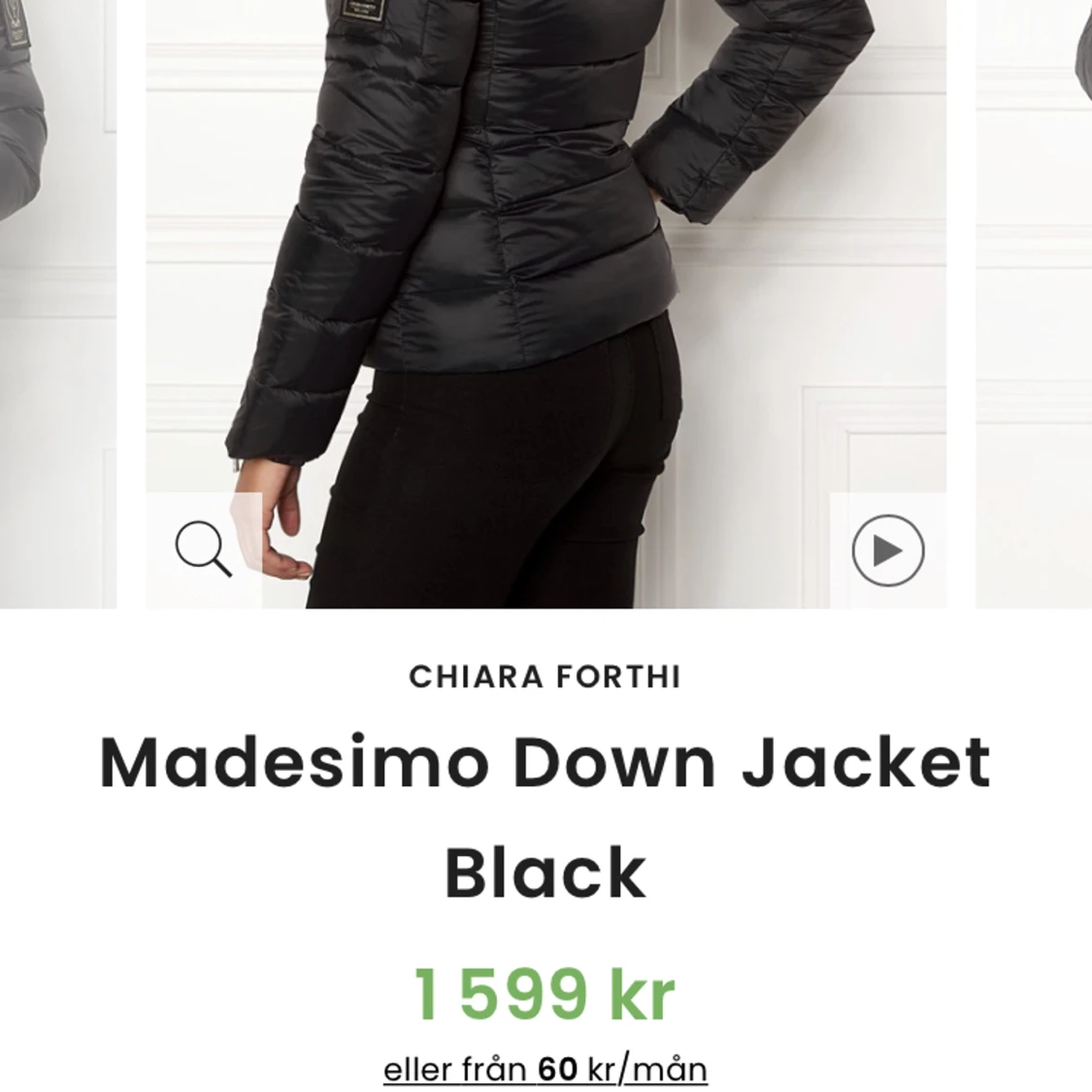Open the magnifier zoom icon on product image
The width and height of the screenshot is (1092, 1092).
click(204, 549)
